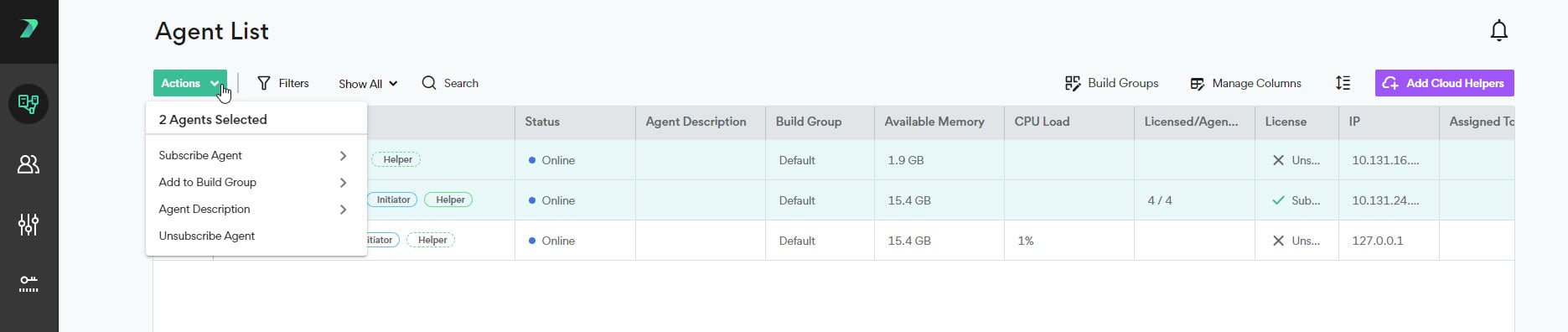Click the Initiator tag in 4 / 4 row

pos(392,200)
